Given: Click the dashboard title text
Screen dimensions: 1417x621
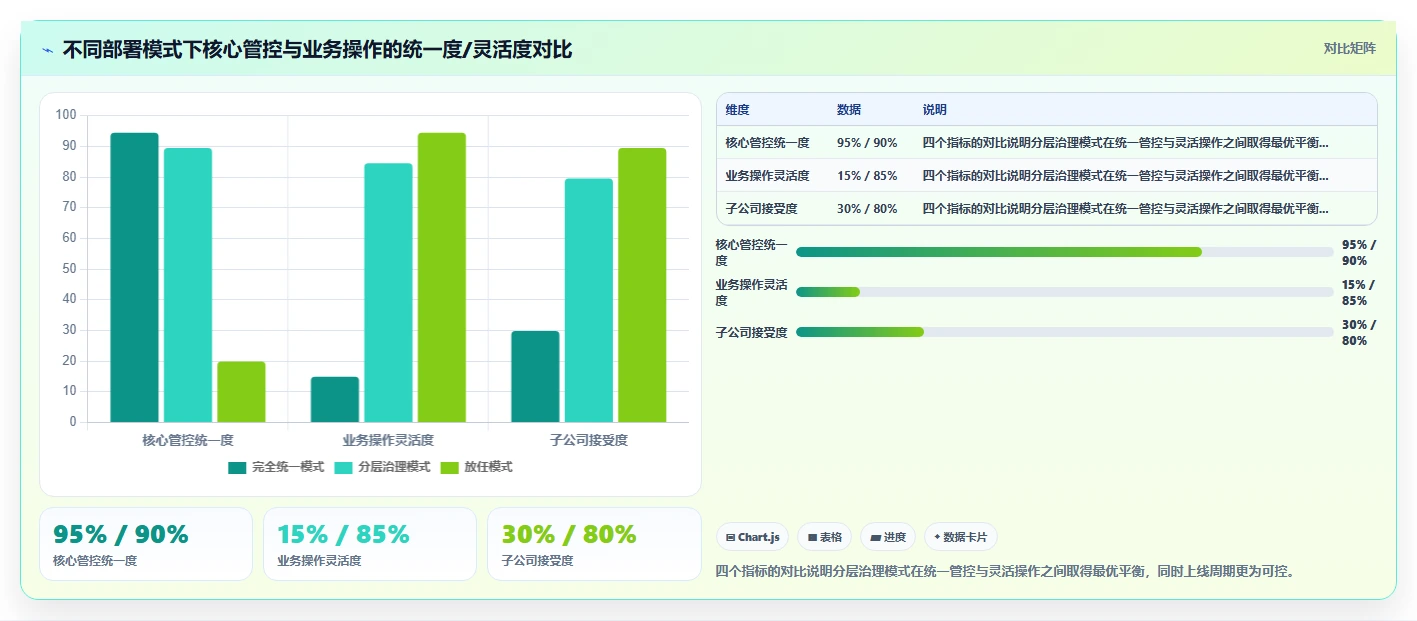Looking at the screenshot, I should coord(317,49).
